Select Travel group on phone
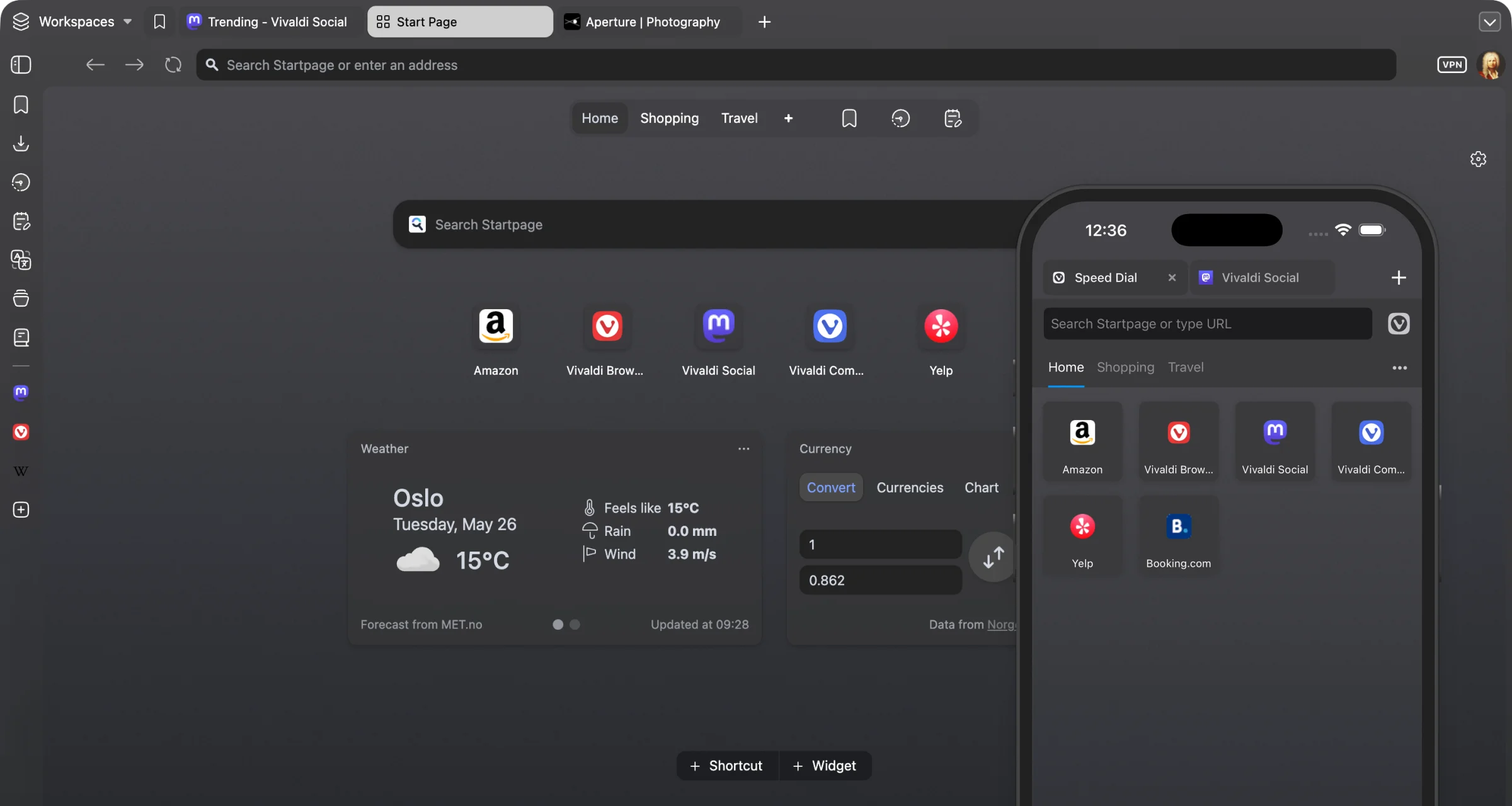 [1186, 367]
